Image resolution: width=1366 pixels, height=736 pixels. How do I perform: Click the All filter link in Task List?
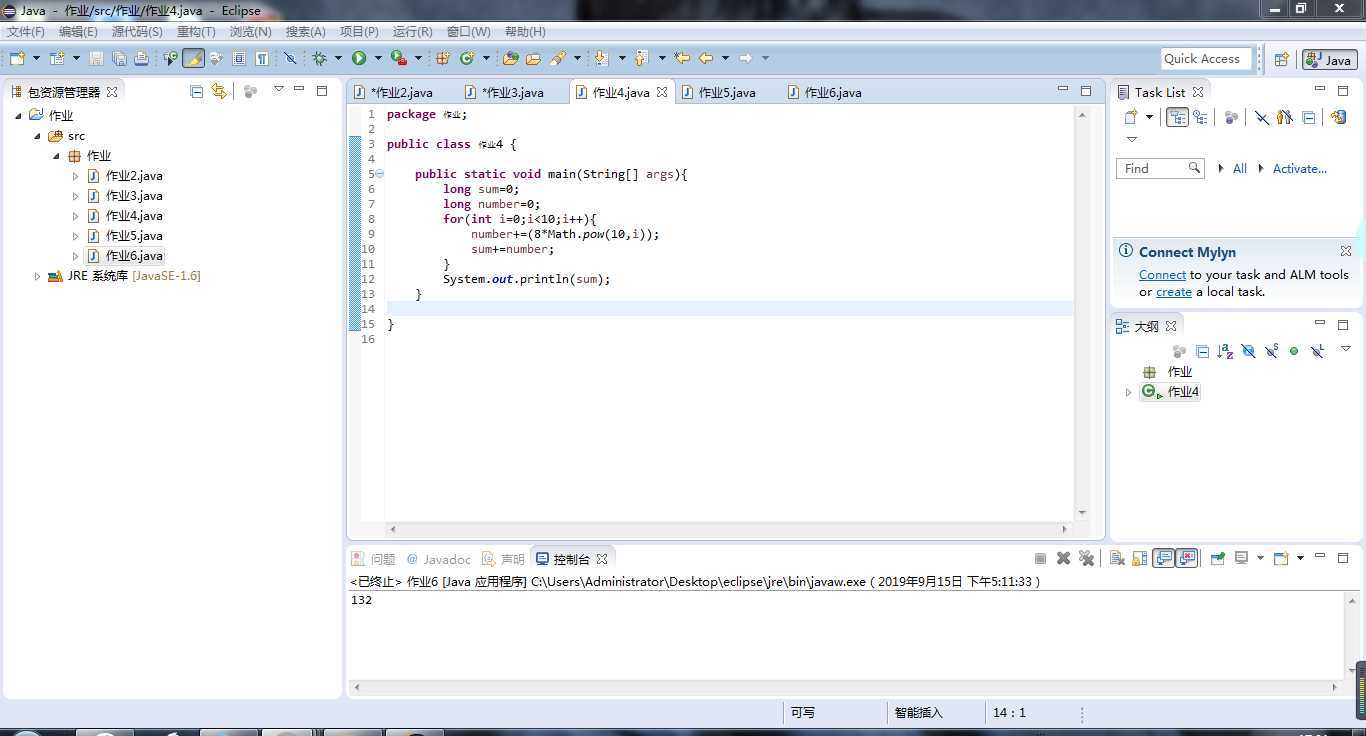coord(1239,169)
